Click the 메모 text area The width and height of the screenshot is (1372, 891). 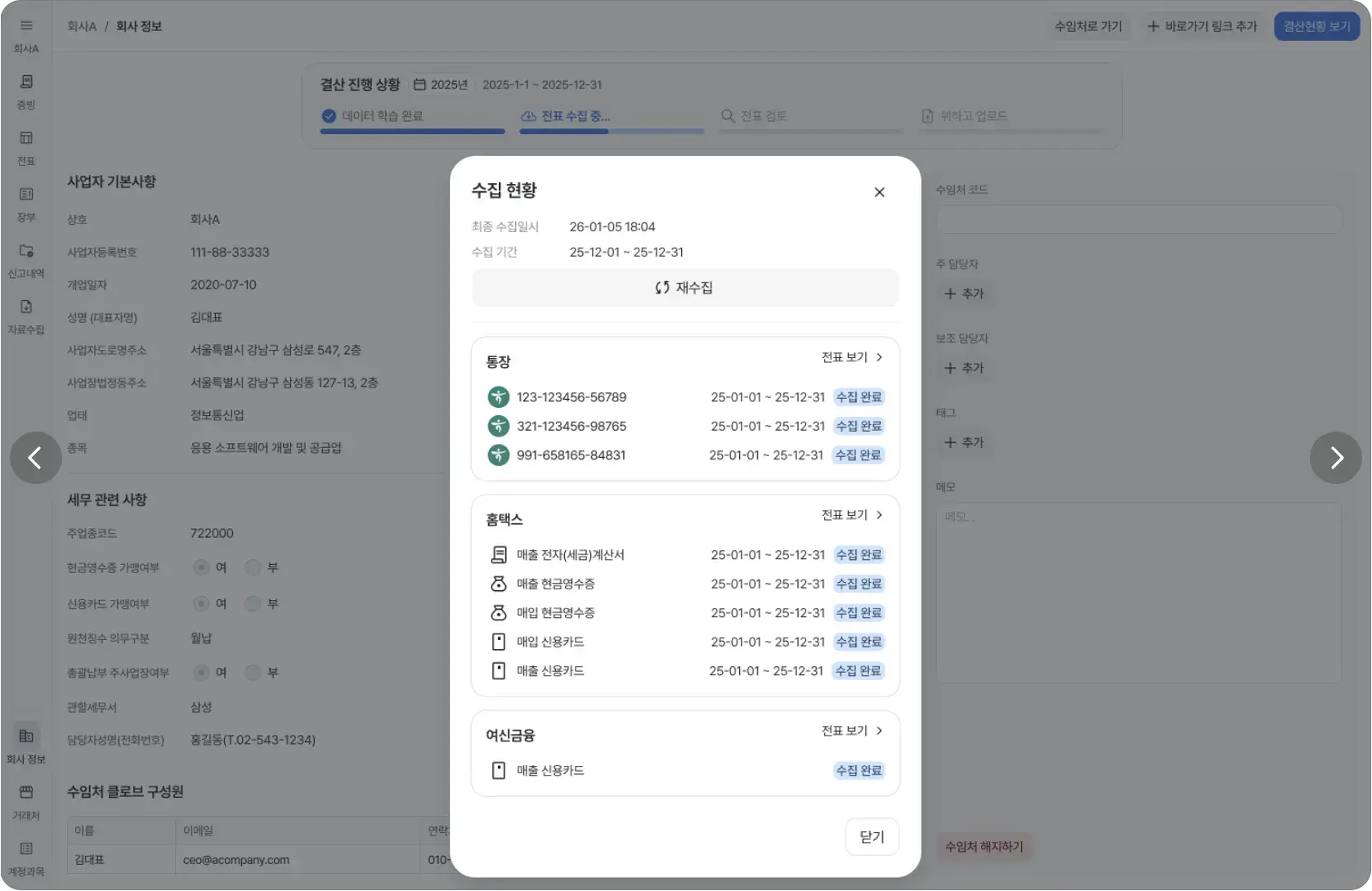(1138, 593)
